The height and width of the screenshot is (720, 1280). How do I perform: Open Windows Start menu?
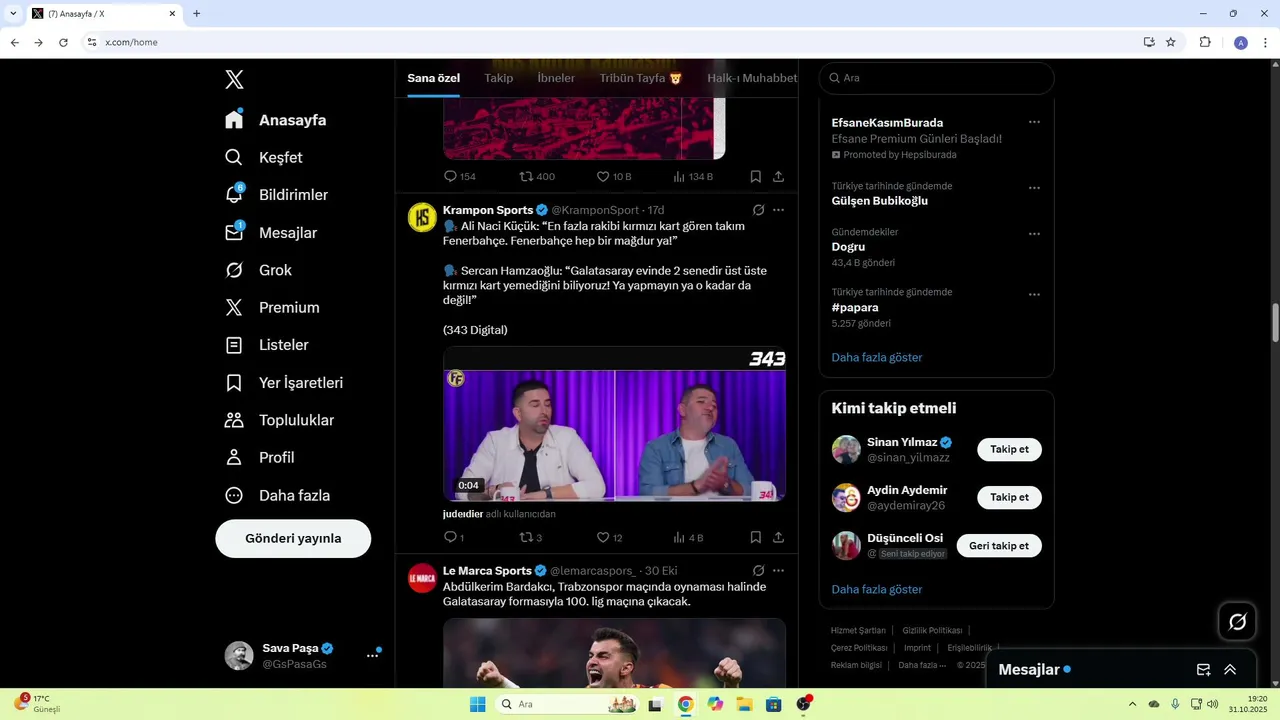coord(478,704)
